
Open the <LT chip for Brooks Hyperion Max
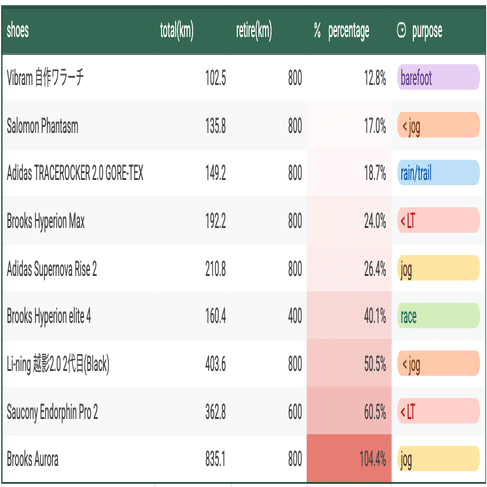(438, 220)
